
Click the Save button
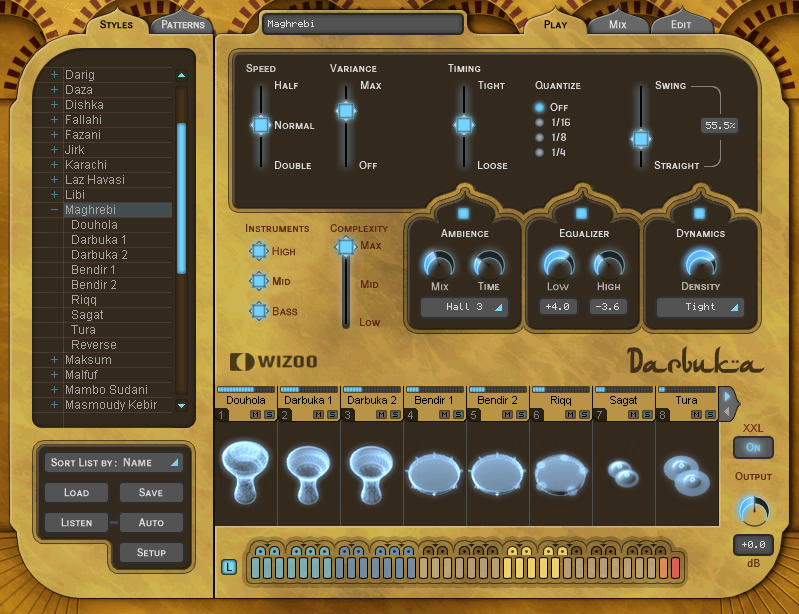(x=151, y=493)
